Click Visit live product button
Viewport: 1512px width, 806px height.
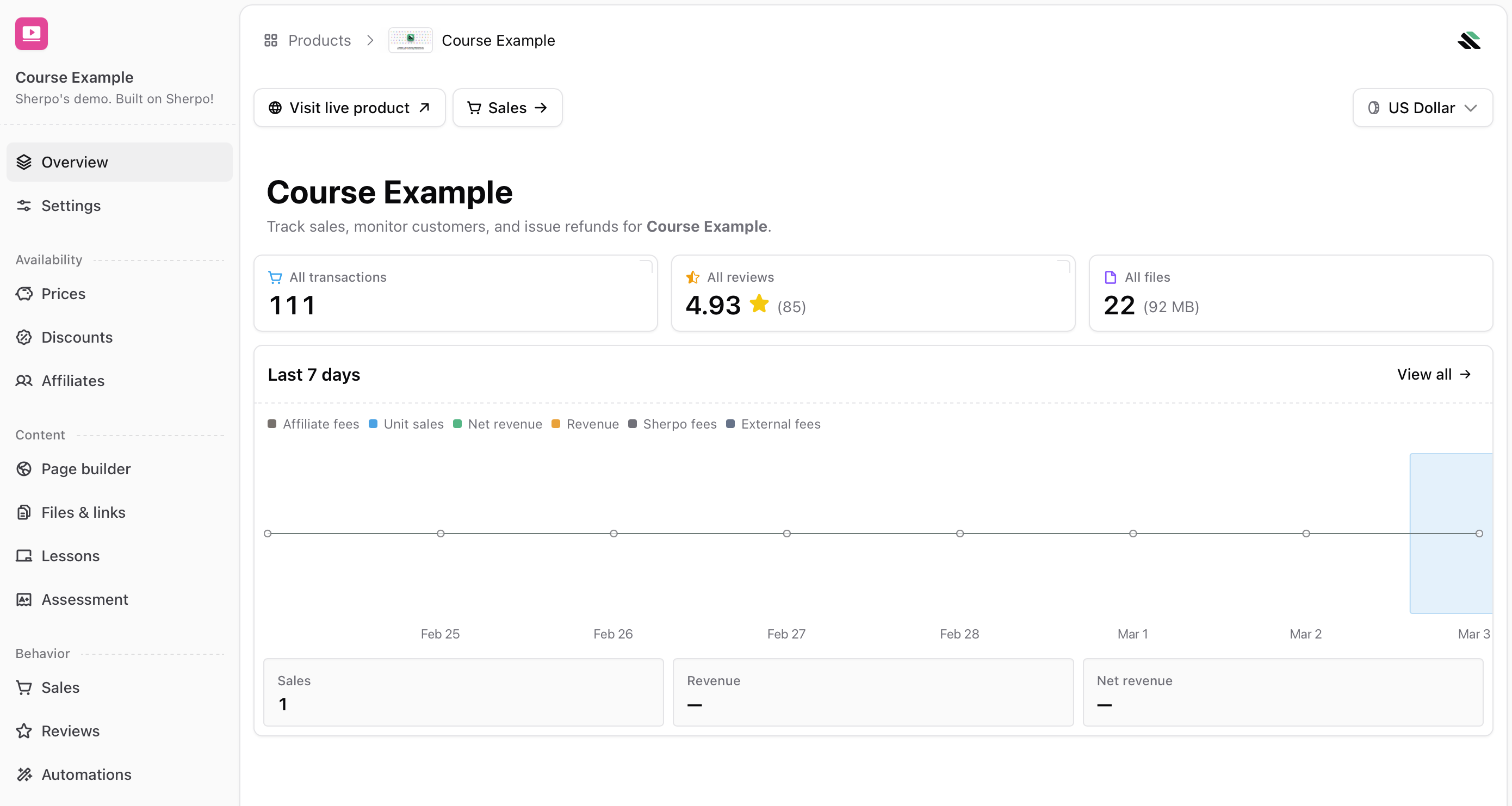tap(350, 108)
